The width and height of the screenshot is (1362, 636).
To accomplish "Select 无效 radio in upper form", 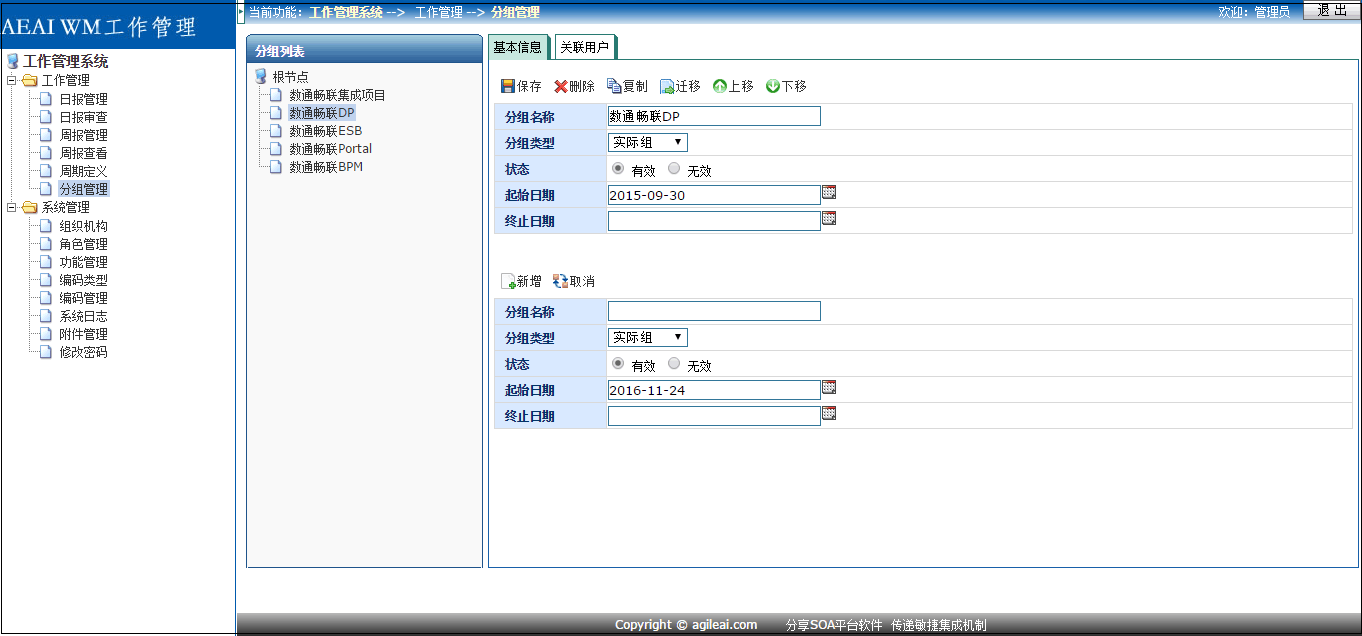I will tap(674, 169).
